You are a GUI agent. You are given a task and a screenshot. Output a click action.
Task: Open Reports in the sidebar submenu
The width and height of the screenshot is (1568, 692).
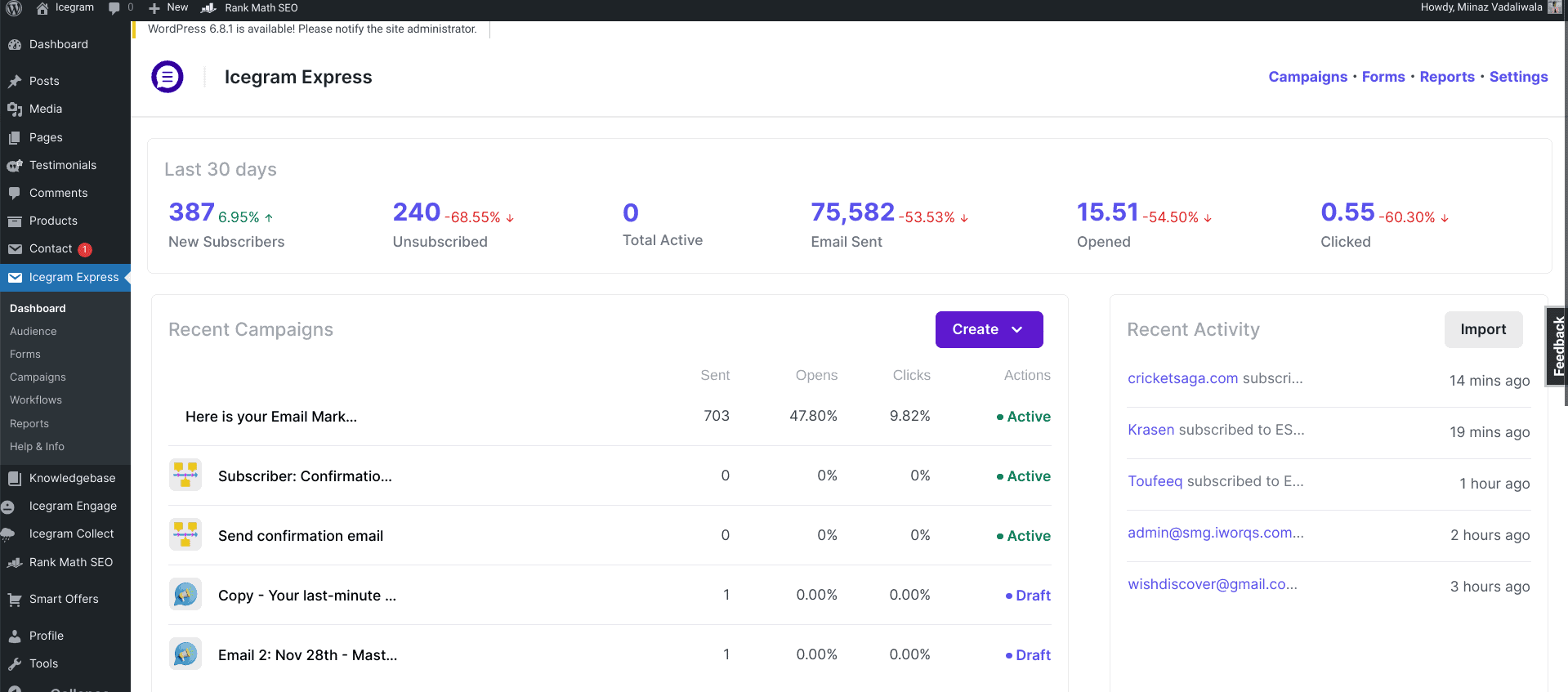coord(29,424)
